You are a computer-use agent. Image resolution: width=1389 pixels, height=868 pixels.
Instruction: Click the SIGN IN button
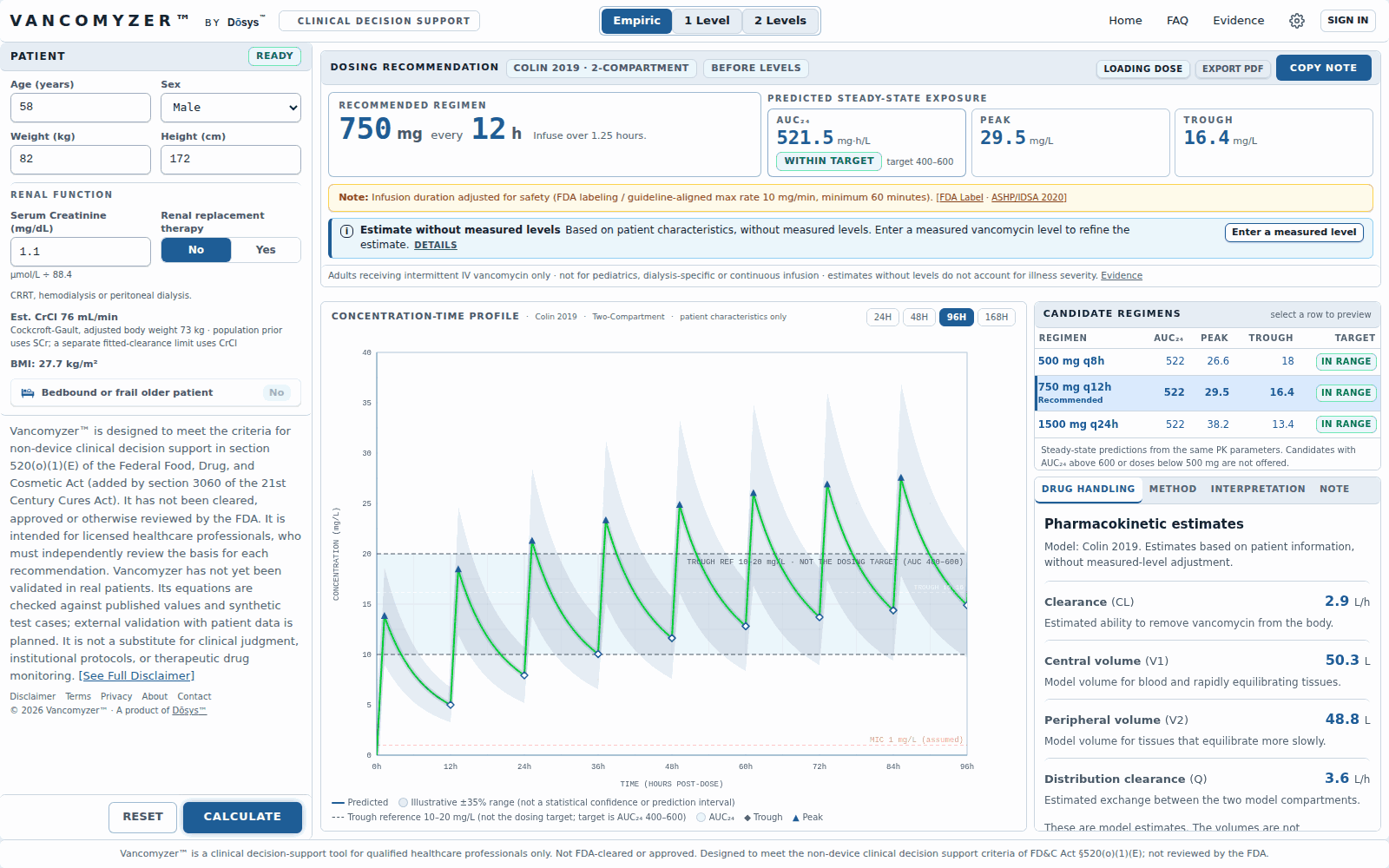pyautogui.click(x=1347, y=21)
